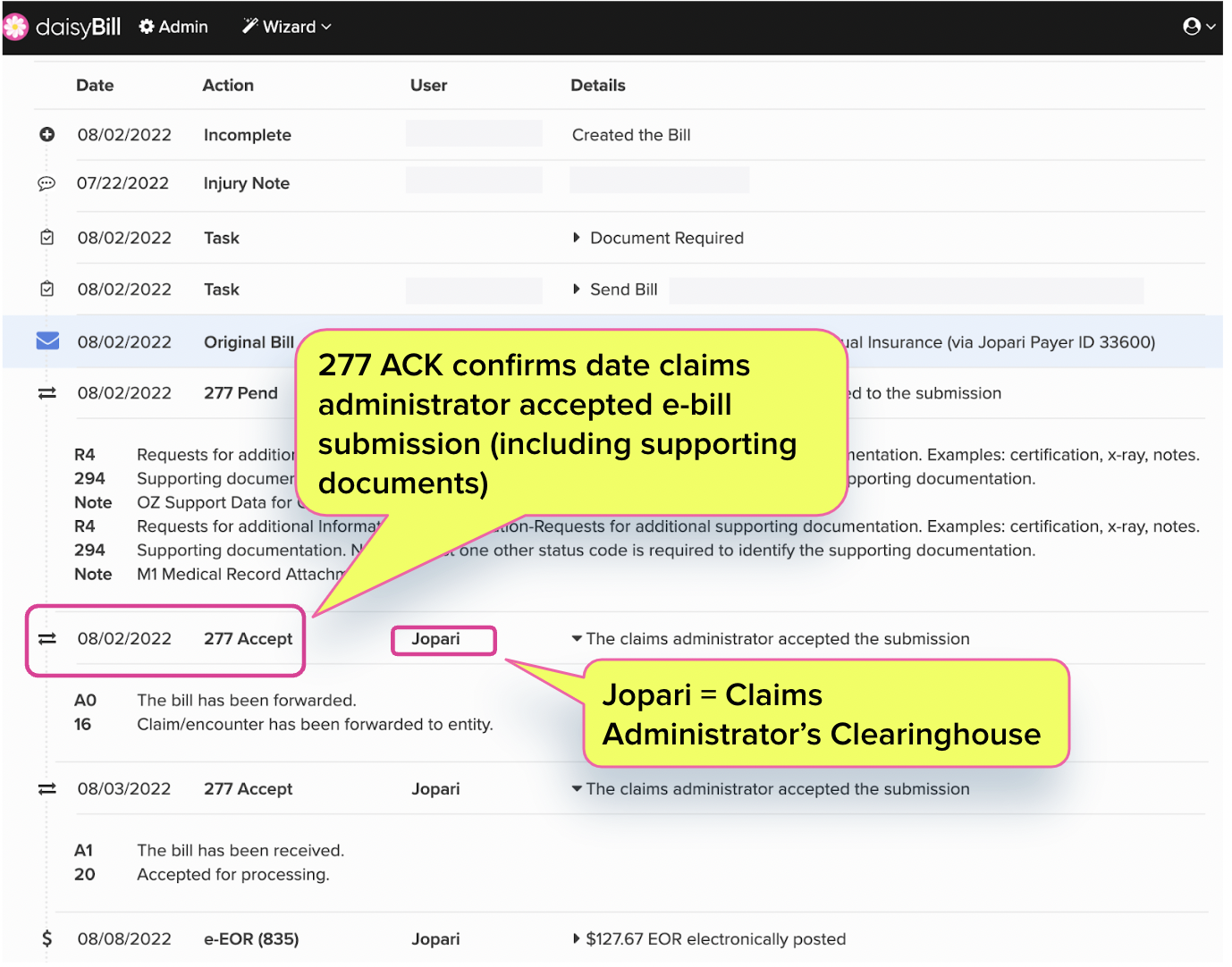
Task: Open the user account menu
Action: click(x=1198, y=27)
